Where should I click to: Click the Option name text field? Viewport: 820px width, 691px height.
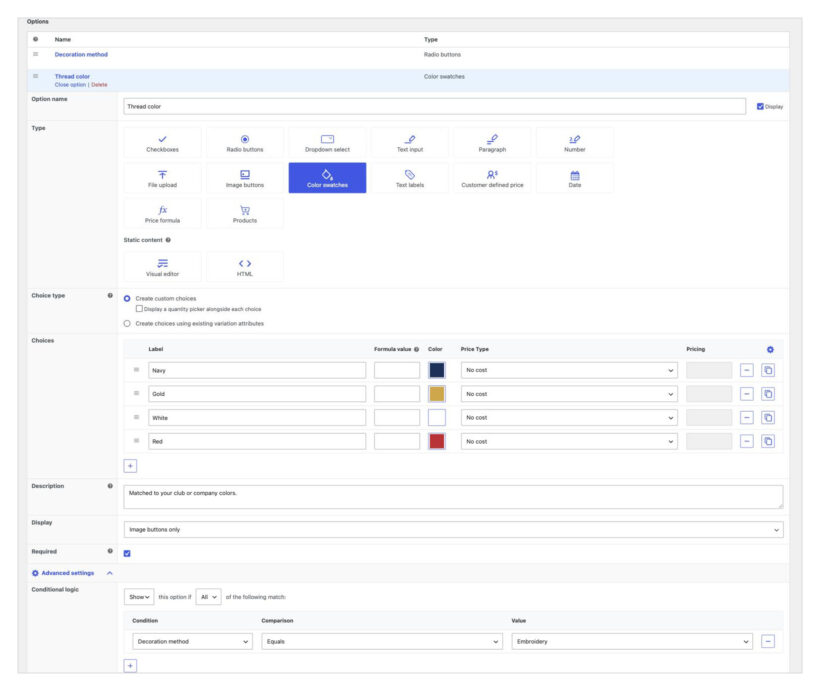coord(435,107)
